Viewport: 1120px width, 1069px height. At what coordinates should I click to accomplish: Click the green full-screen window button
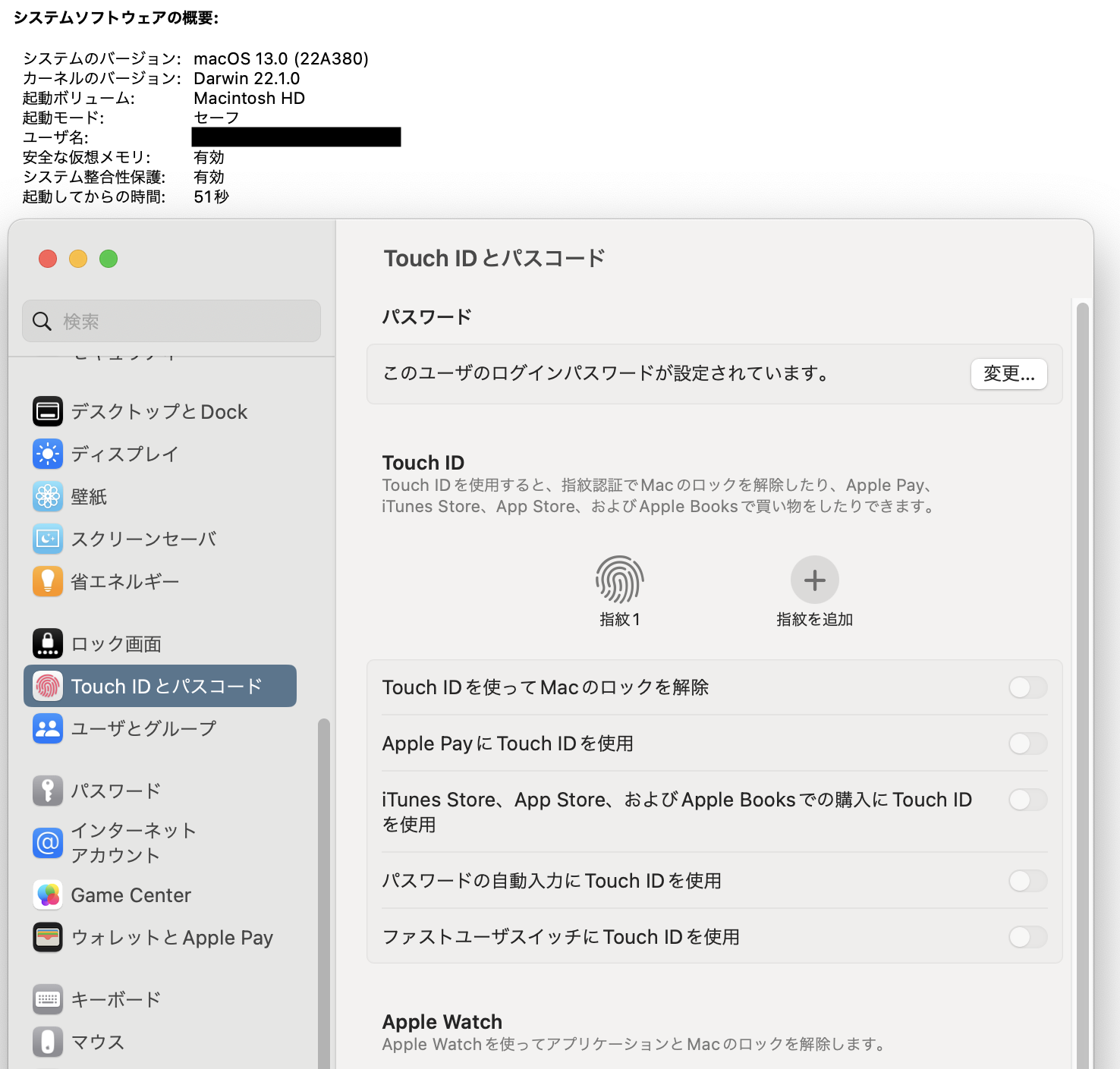(109, 259)
